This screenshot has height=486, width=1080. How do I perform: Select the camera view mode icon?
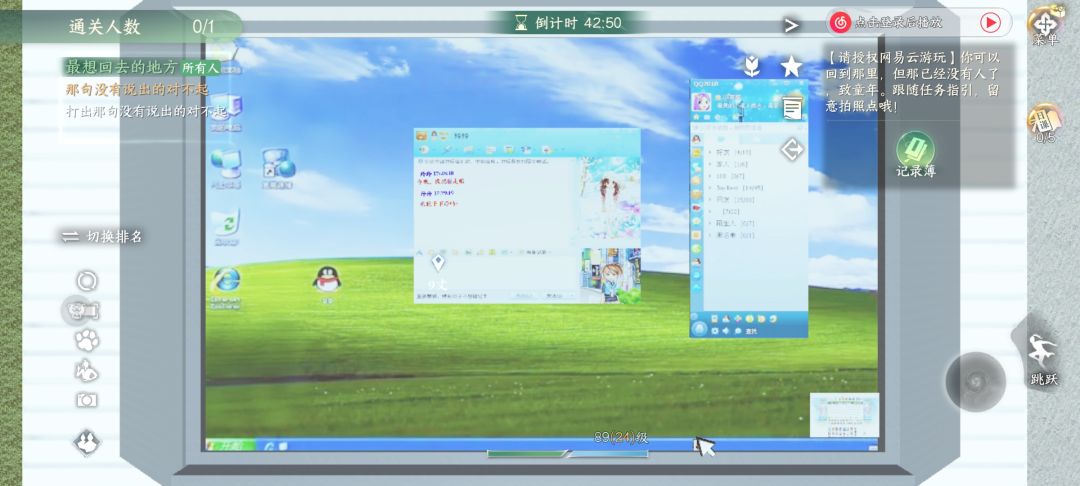(83, 310)
